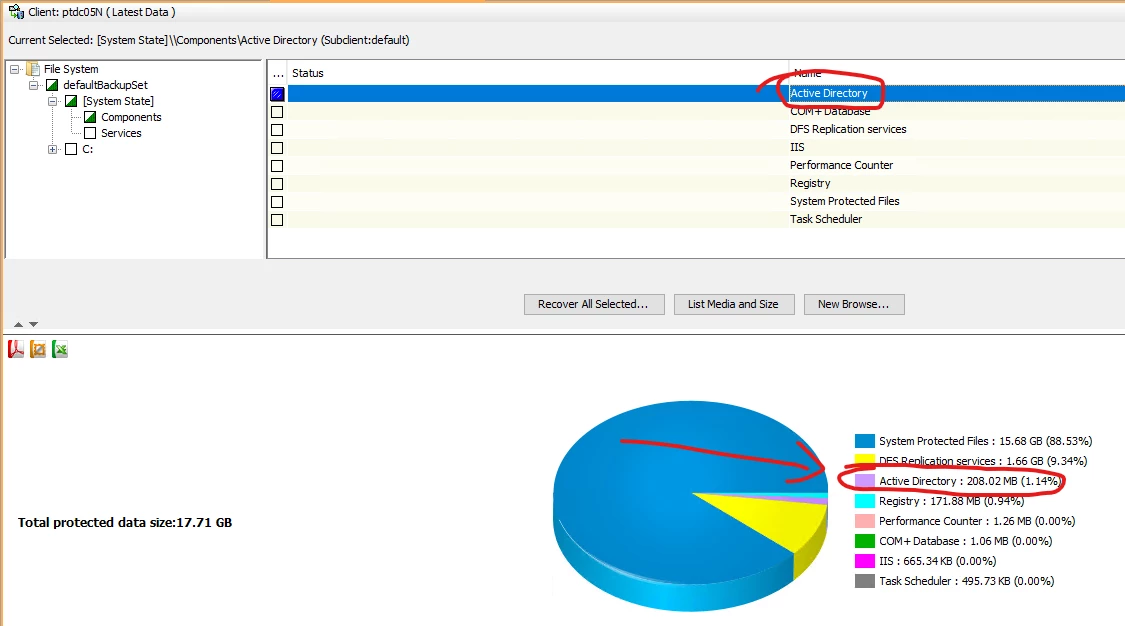
Task: Select C: tree label
Action: pos(88,149)
